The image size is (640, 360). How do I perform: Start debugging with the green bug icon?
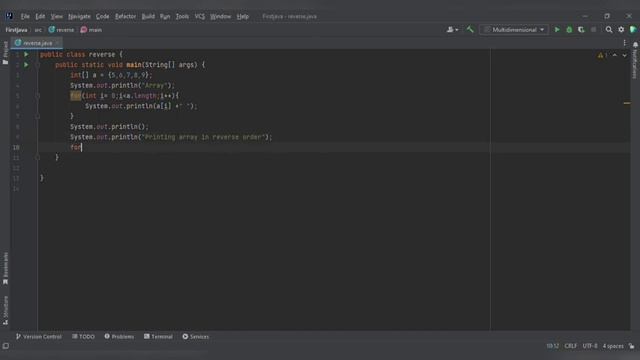click(569, 30)
